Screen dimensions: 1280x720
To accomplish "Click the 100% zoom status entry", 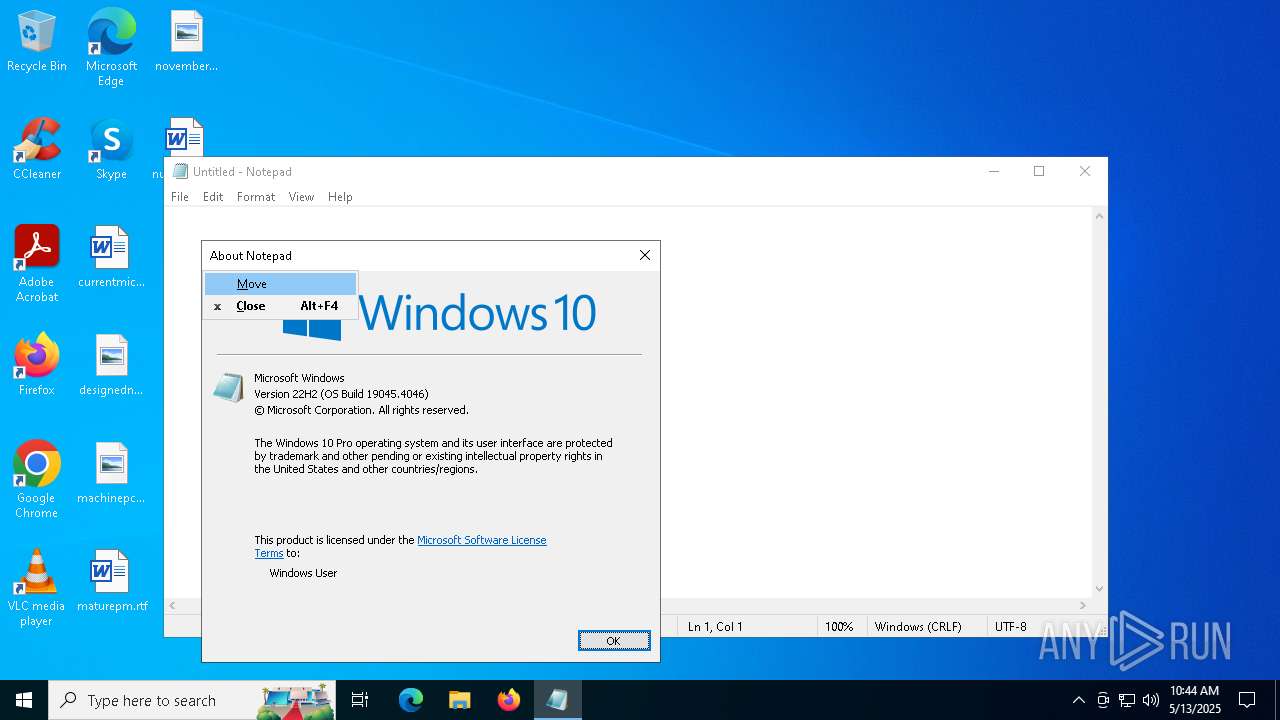I will pos(839,627).
